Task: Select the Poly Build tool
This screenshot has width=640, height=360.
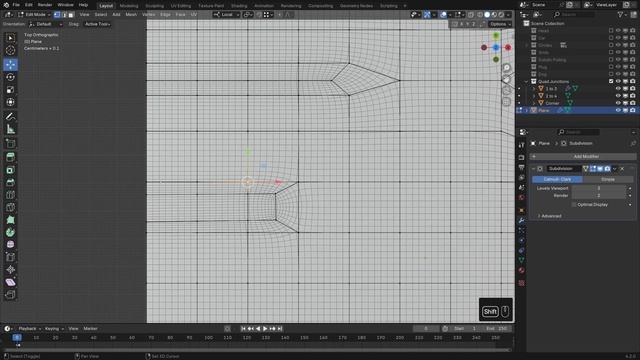Action: [x=10, y=220]
